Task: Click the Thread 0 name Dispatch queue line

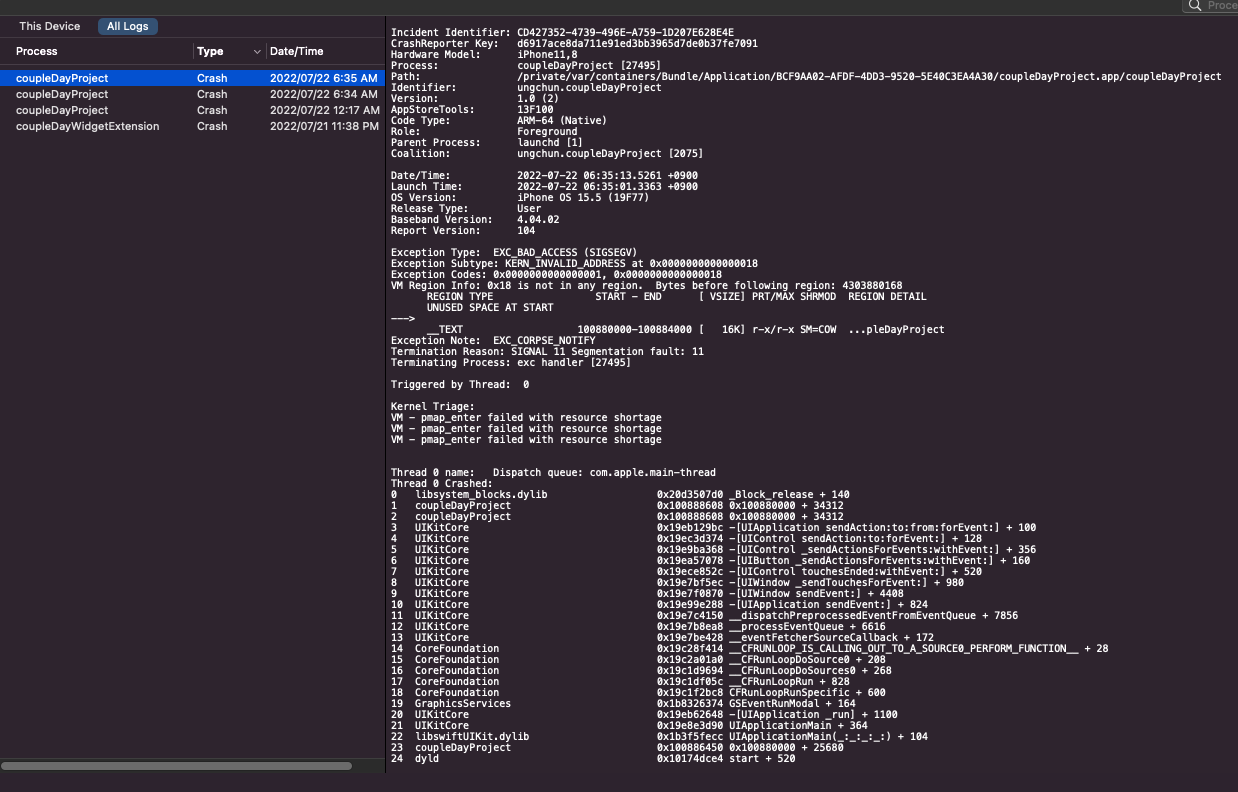Action: (553, 473)
